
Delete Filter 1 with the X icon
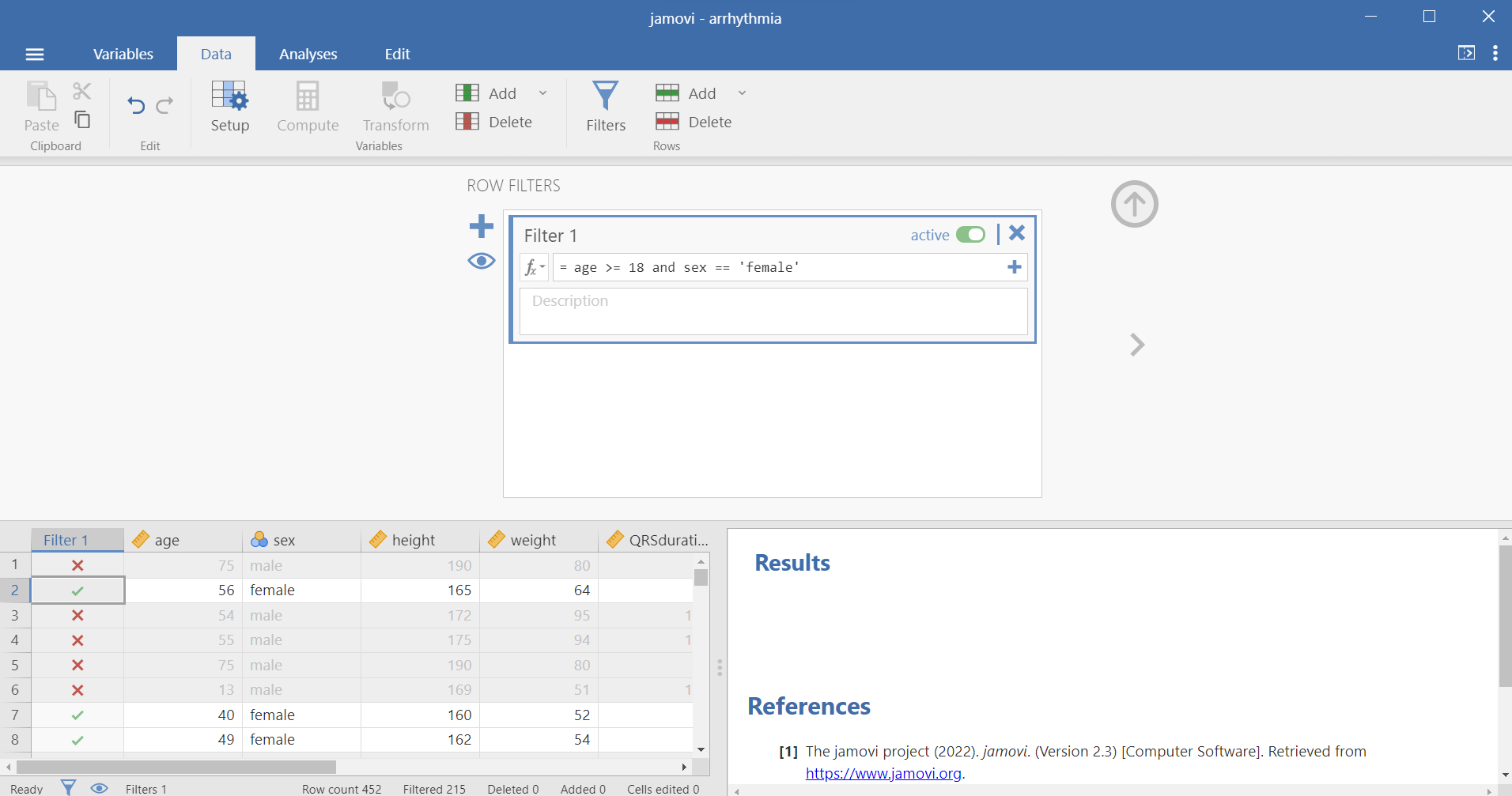(1017, 233)
